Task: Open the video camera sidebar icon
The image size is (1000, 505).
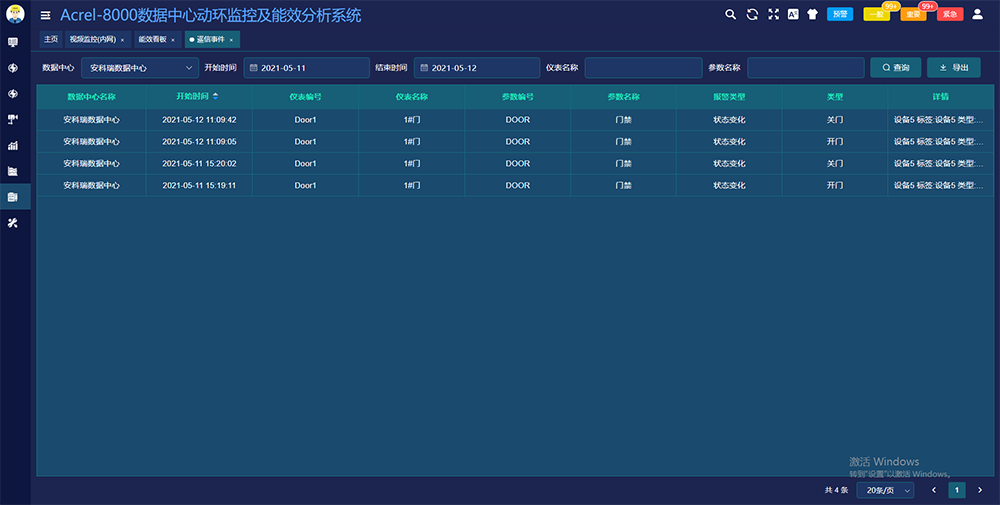Action: coord(13,119)
